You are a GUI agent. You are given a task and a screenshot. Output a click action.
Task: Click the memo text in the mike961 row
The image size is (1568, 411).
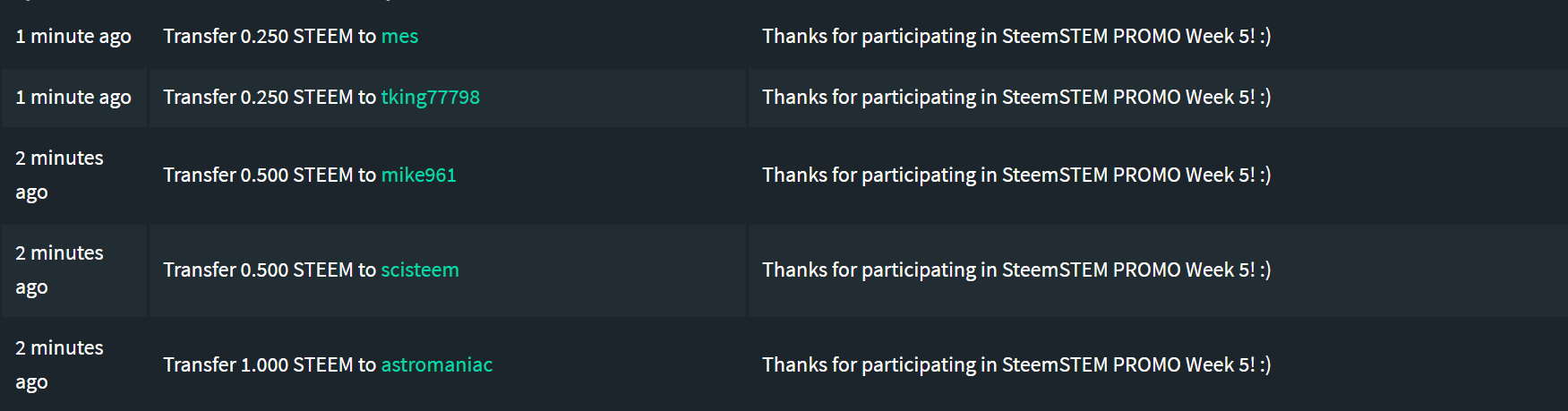click(1016, 176)
